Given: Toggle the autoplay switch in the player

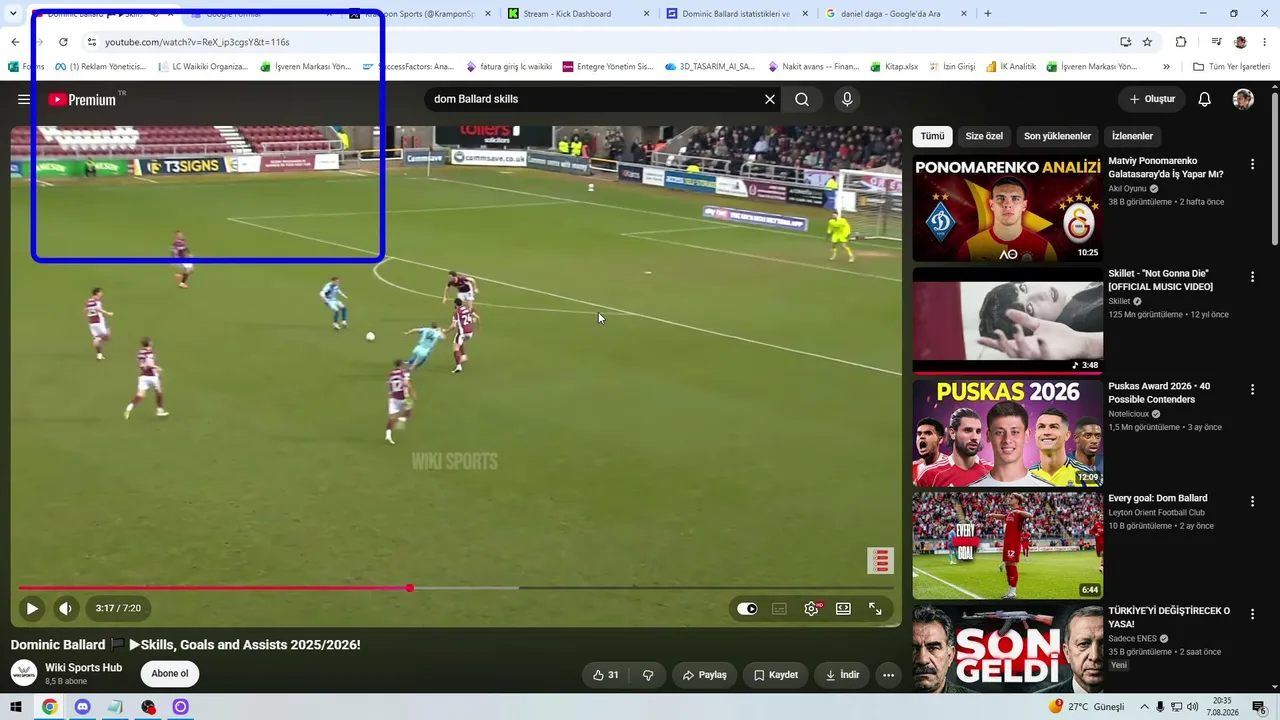Looking at the screenshot, I should click(747, 608).
